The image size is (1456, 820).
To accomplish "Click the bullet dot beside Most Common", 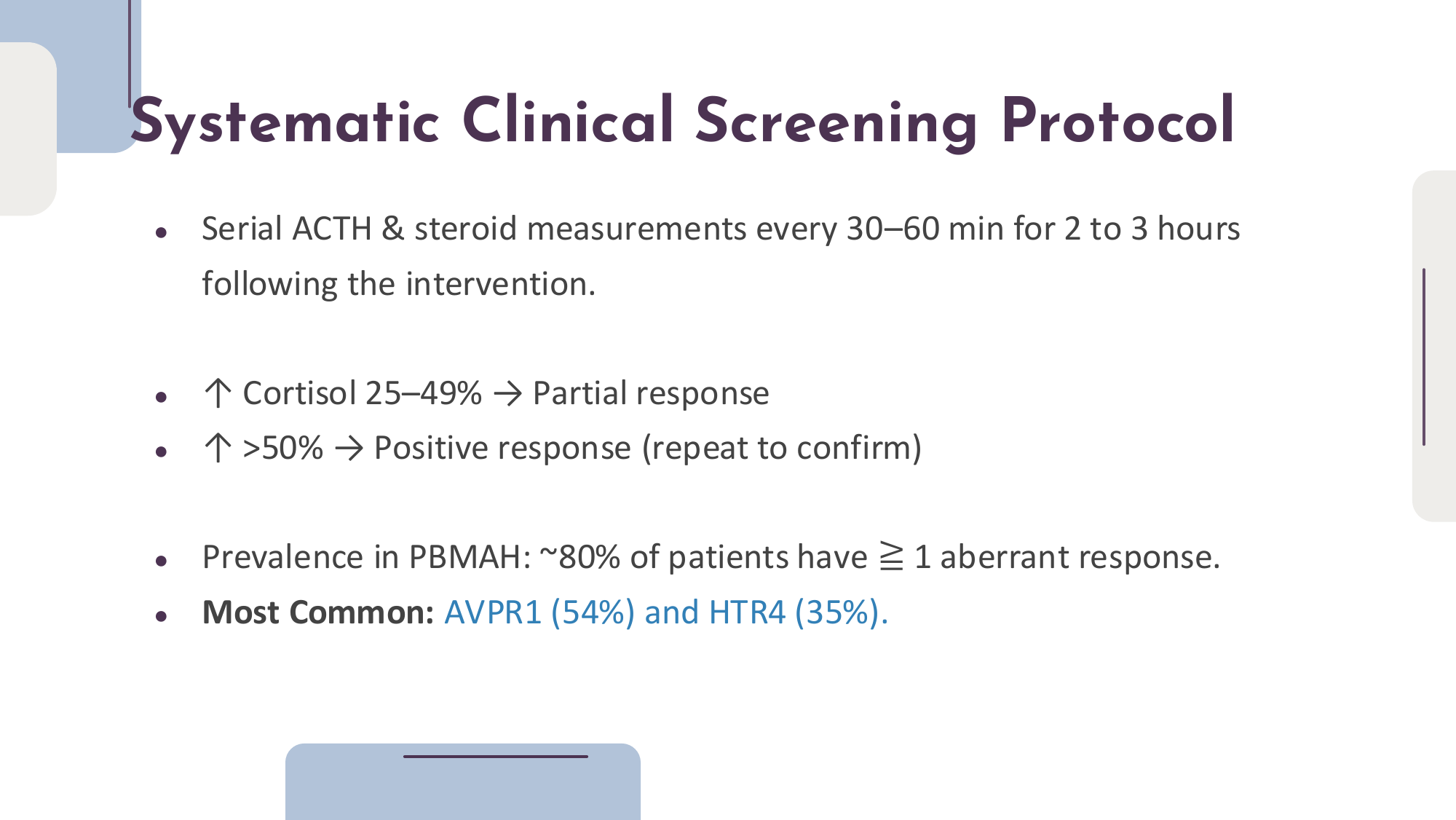I will pos(162,616).
